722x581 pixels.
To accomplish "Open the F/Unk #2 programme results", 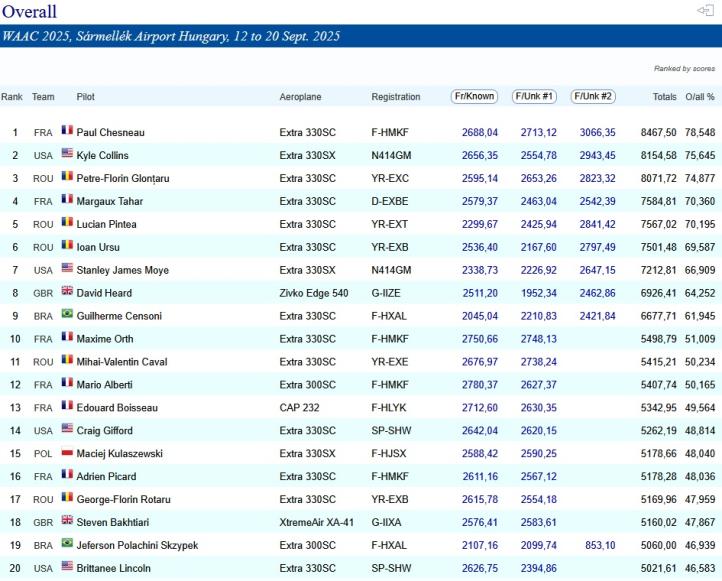I will [x=593, y=97].
